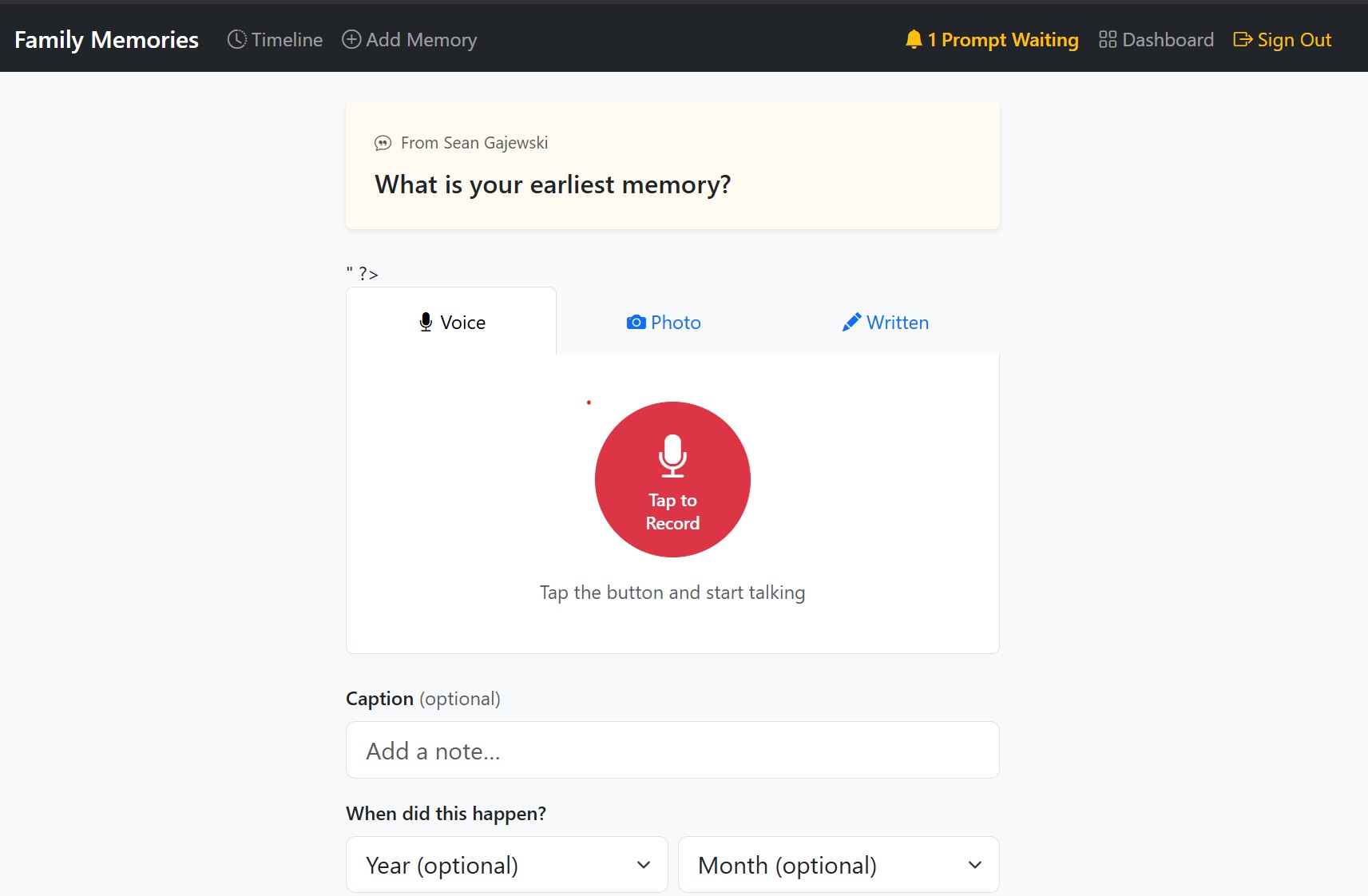Focus the Add a note caption field
The image size is (1368, 896).
click(x=672, y=750)
